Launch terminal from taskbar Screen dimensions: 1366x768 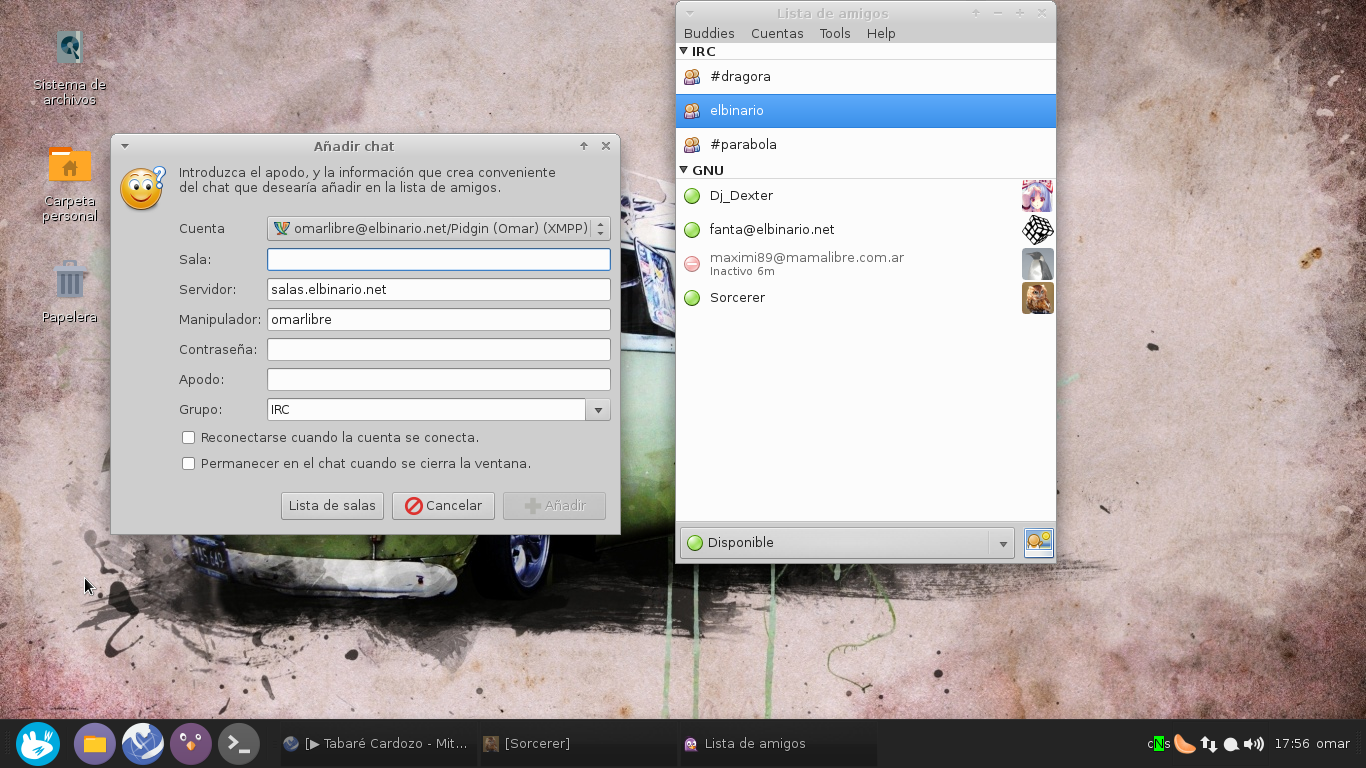pyautogui.click(x=239, y=744)
